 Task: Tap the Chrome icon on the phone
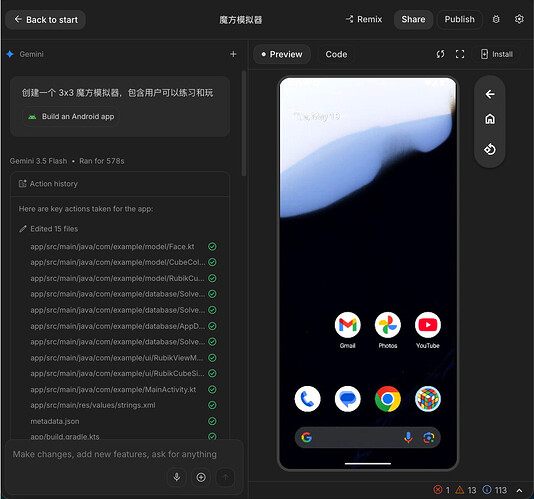pyautogui.click(x=388, y=399)
